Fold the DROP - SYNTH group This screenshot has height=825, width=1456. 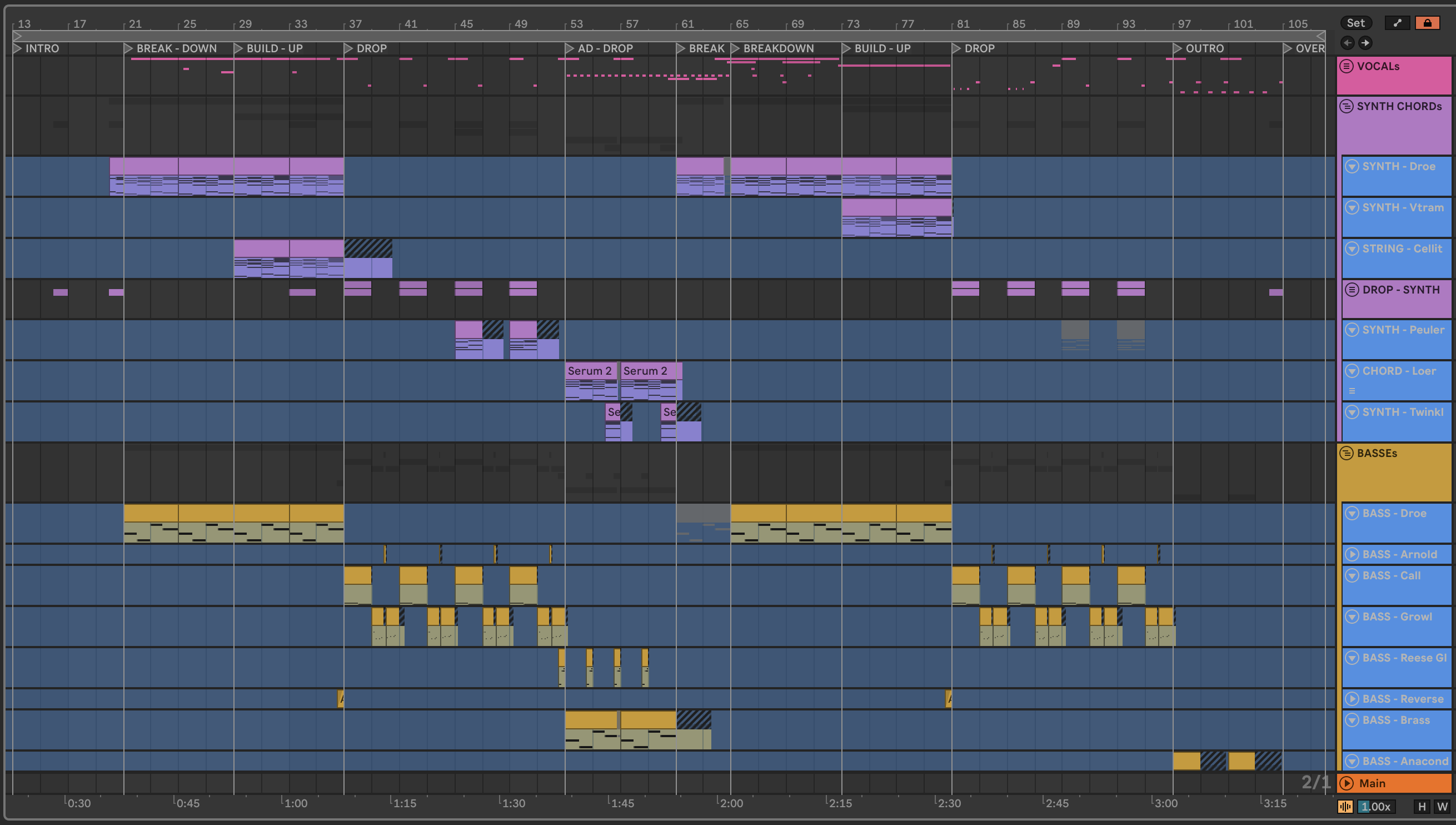(x=1352, y=290)
